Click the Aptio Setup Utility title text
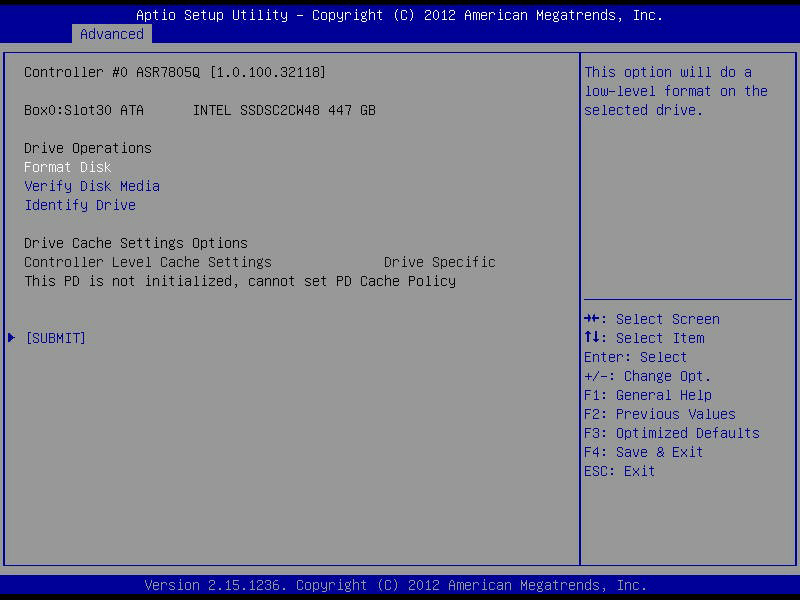This screenshot has width=800, height=600. [399, 15]
